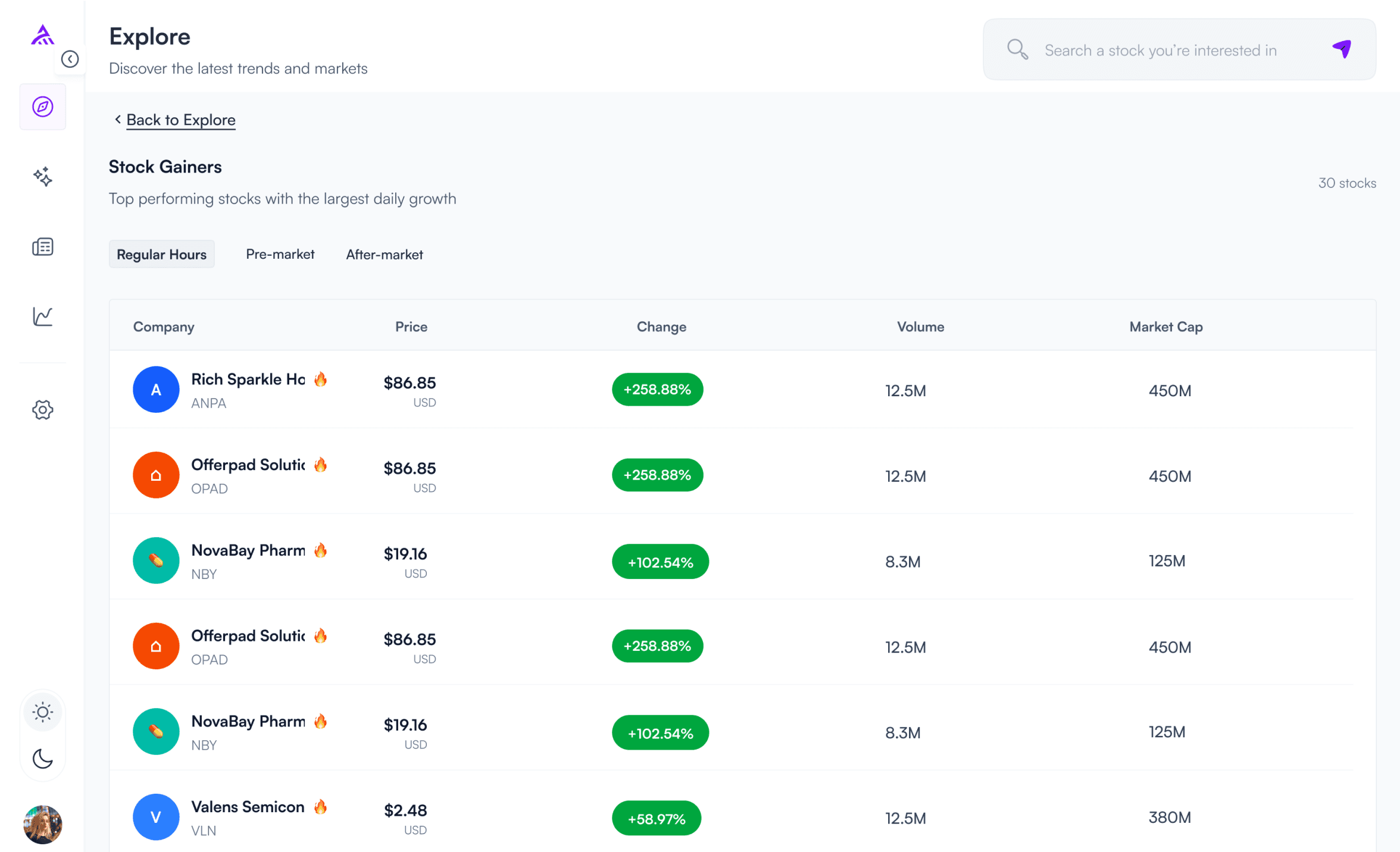1400x852 pixels.
Task: Open the news feed icon in sidebar
Action: [42, 247]
